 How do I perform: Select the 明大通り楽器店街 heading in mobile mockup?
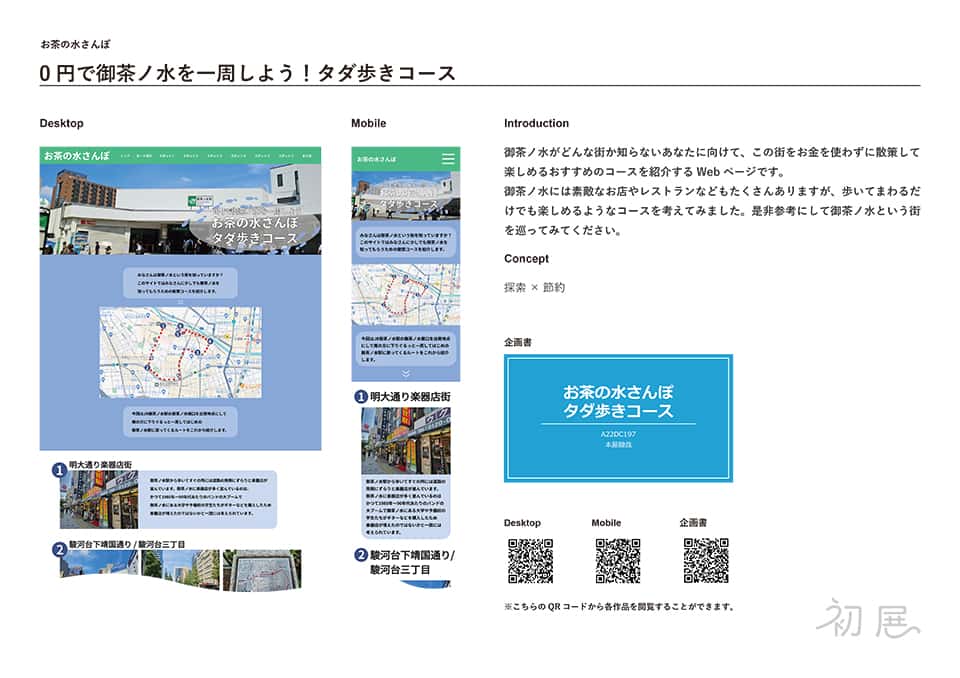click(x=410, y=396)
